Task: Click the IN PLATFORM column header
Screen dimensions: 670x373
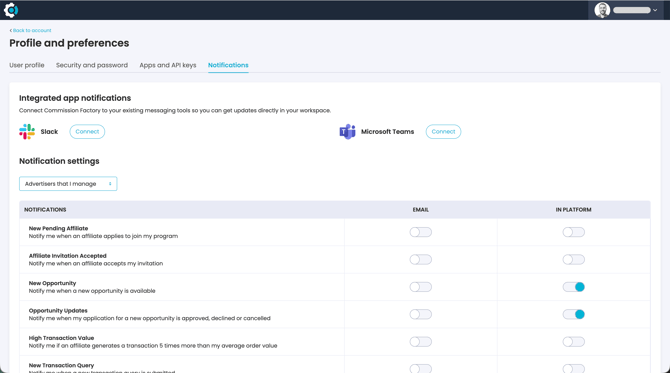Action: pyautogui.click(x=573, y=210)
